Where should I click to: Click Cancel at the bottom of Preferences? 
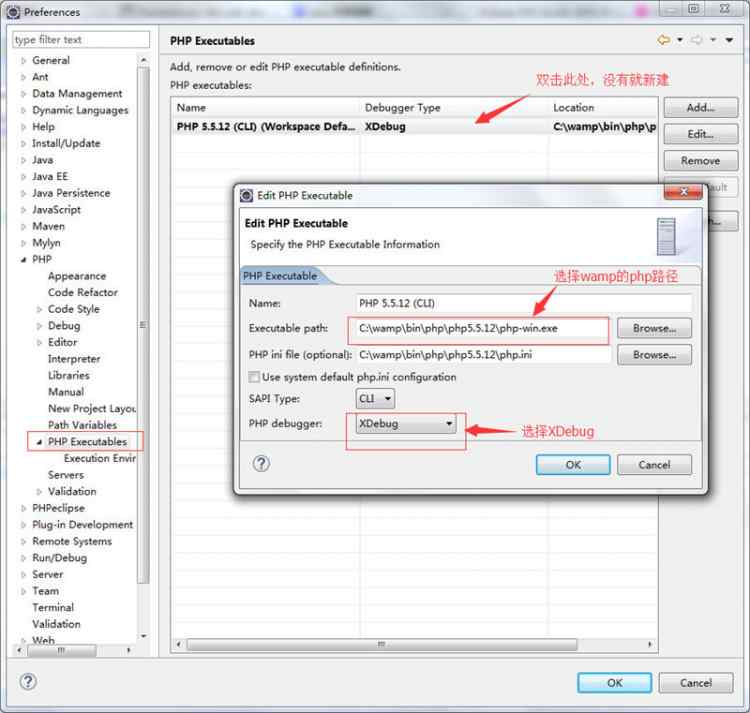(696, 683)
